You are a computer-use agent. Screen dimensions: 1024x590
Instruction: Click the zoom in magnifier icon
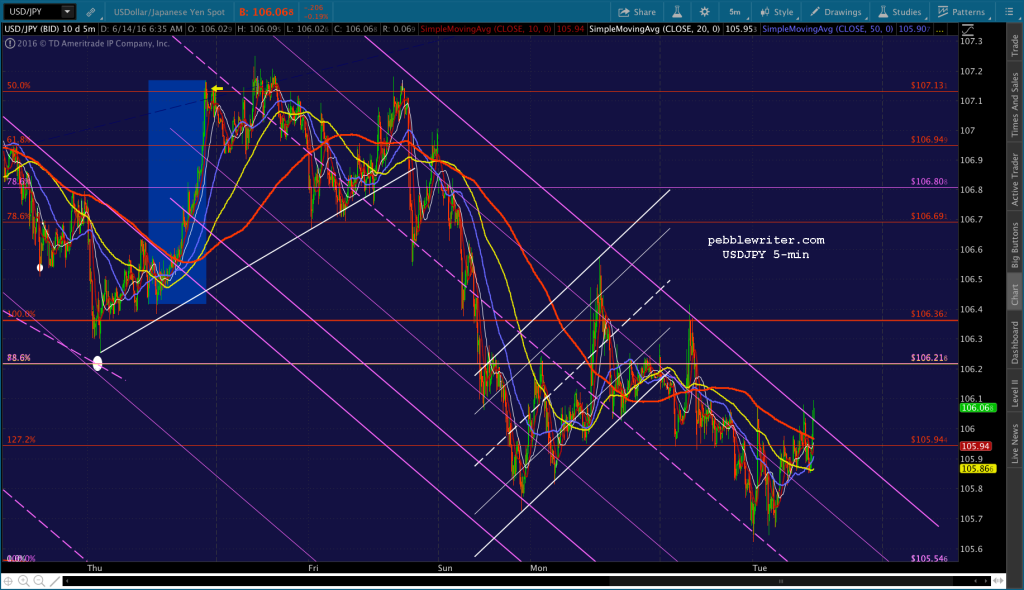click(x=24, y=581)
